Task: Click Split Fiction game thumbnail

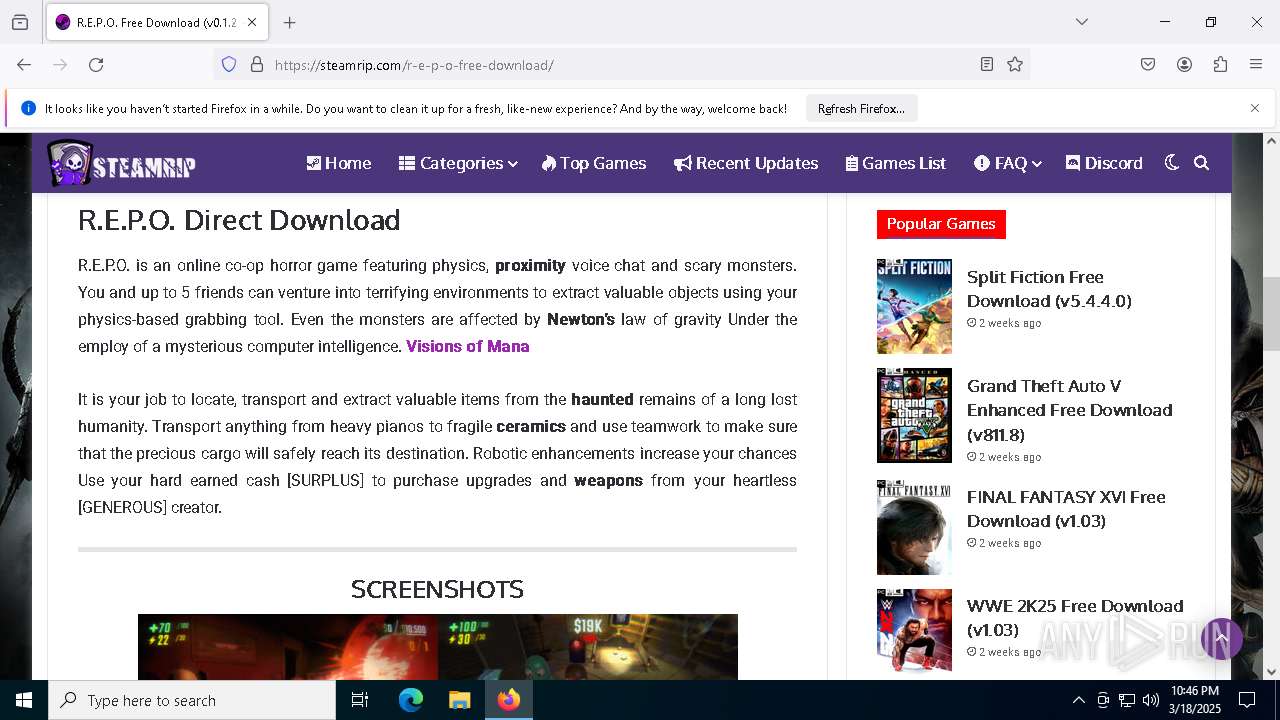Action: click(x=914, y=306)
